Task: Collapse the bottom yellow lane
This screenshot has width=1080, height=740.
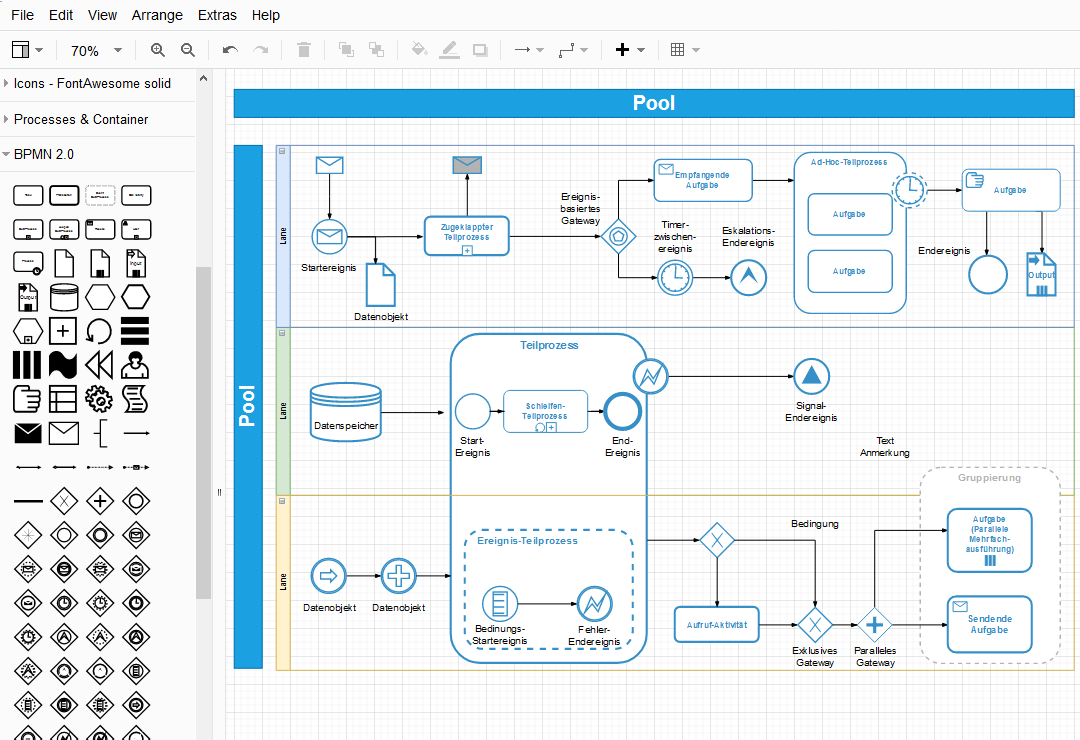Action: point(282,501)
